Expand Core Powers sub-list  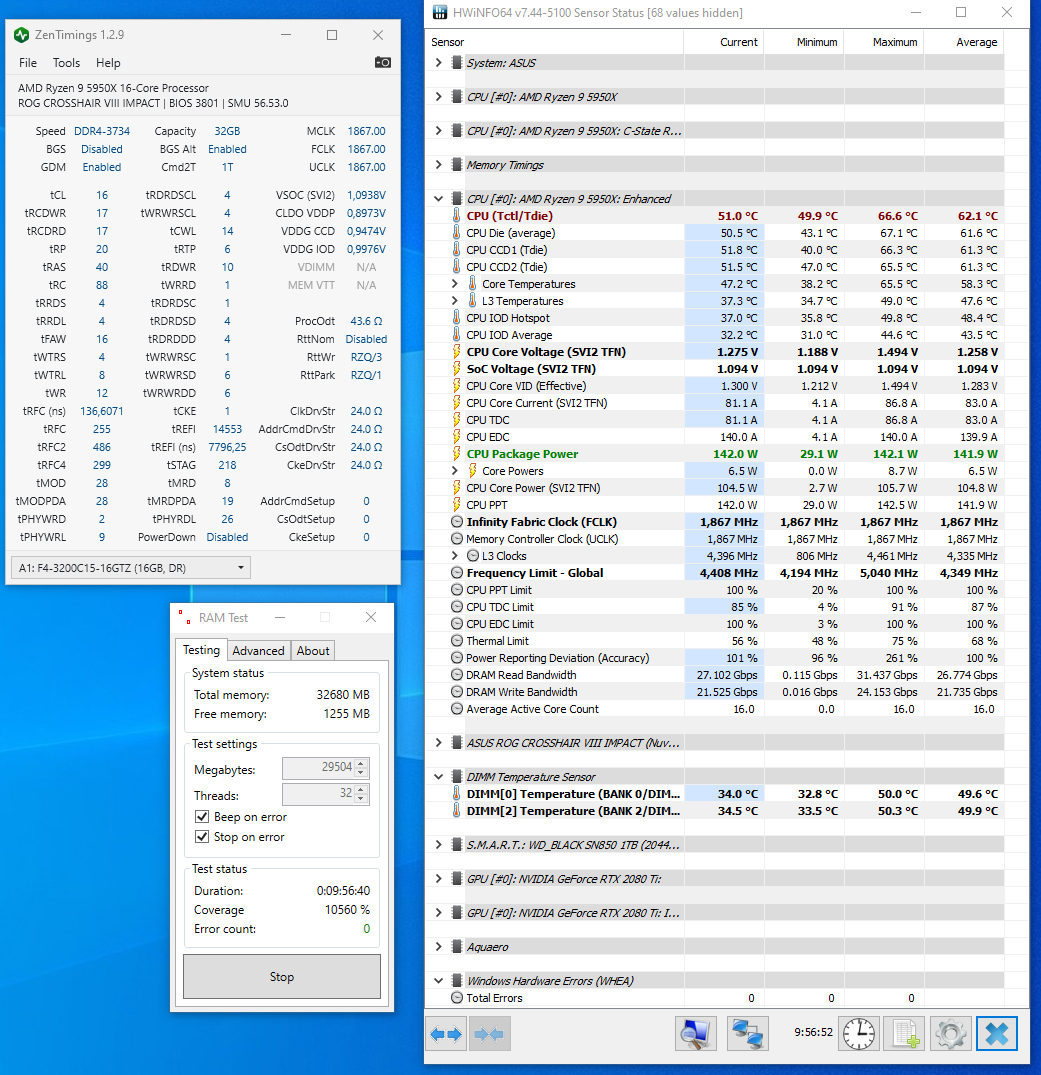[454, 470]
